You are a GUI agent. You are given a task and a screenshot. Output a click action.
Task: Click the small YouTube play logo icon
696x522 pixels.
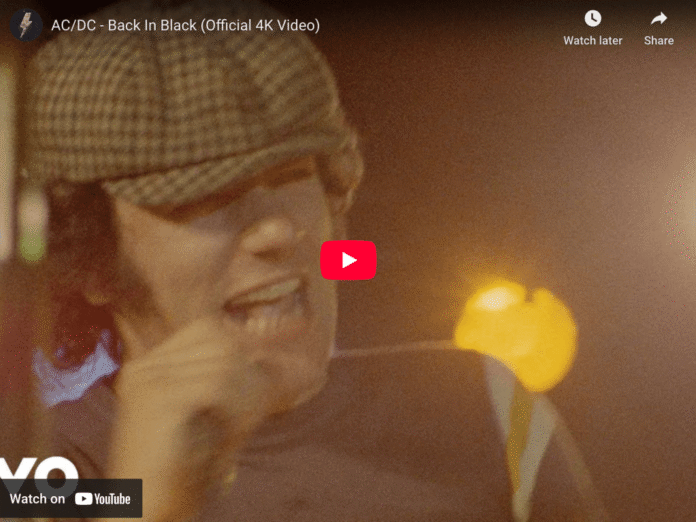83,499
